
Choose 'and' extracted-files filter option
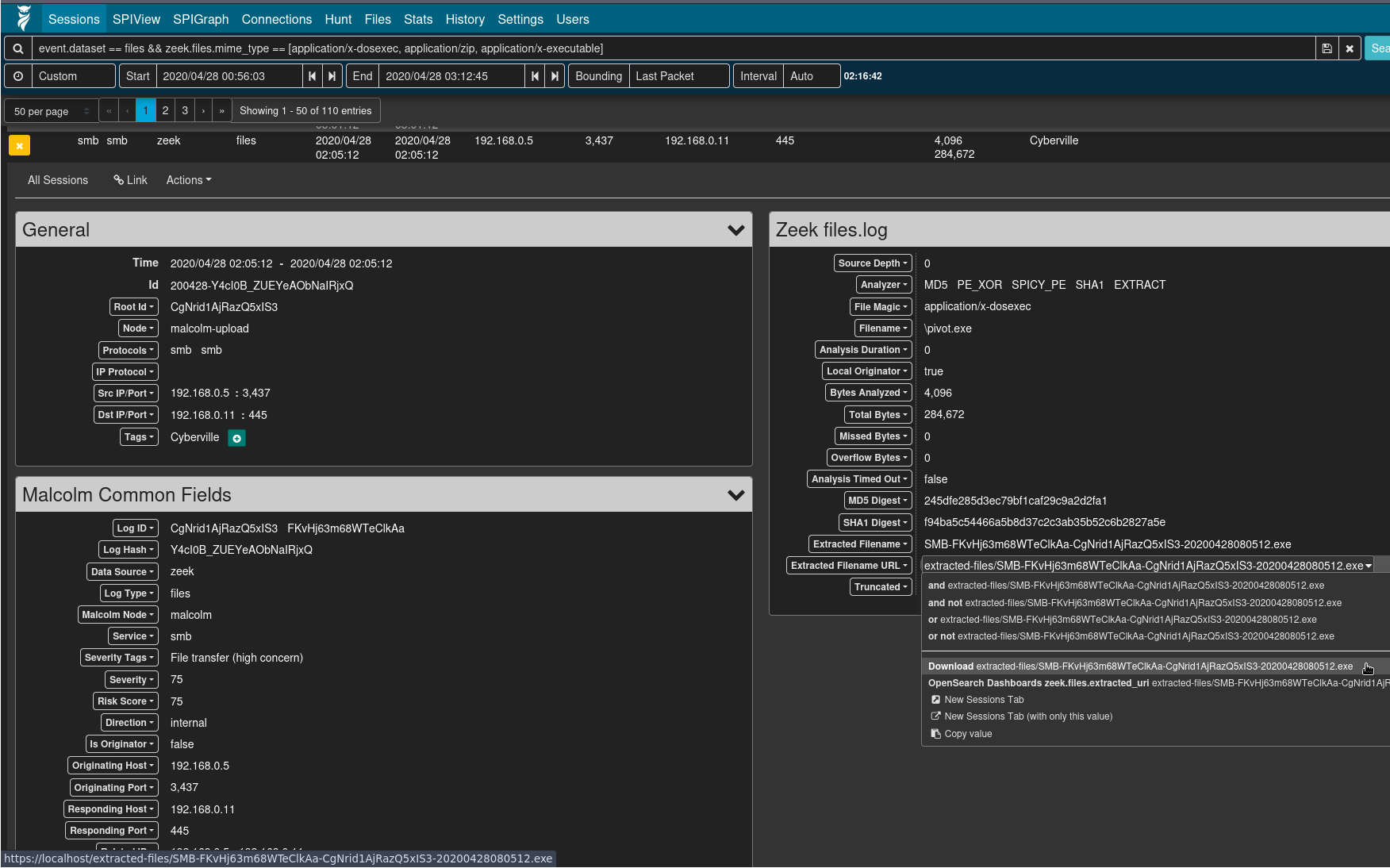pos(1155,586)
